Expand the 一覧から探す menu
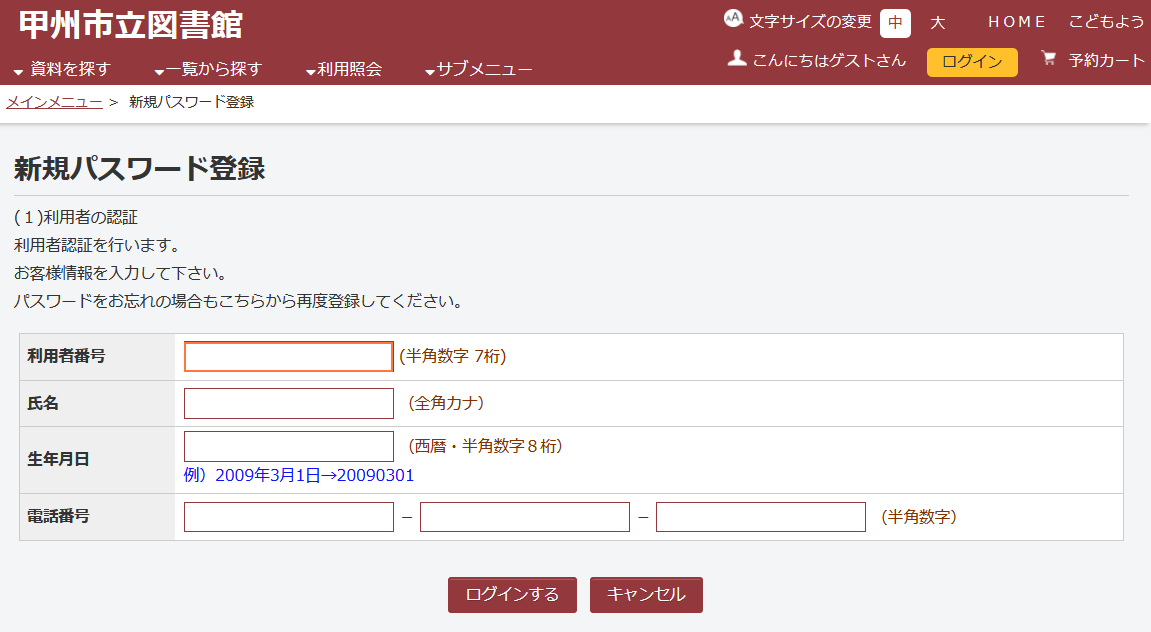Image resolution: width=1151 pixels, height=632 pixels. [208, 69]
